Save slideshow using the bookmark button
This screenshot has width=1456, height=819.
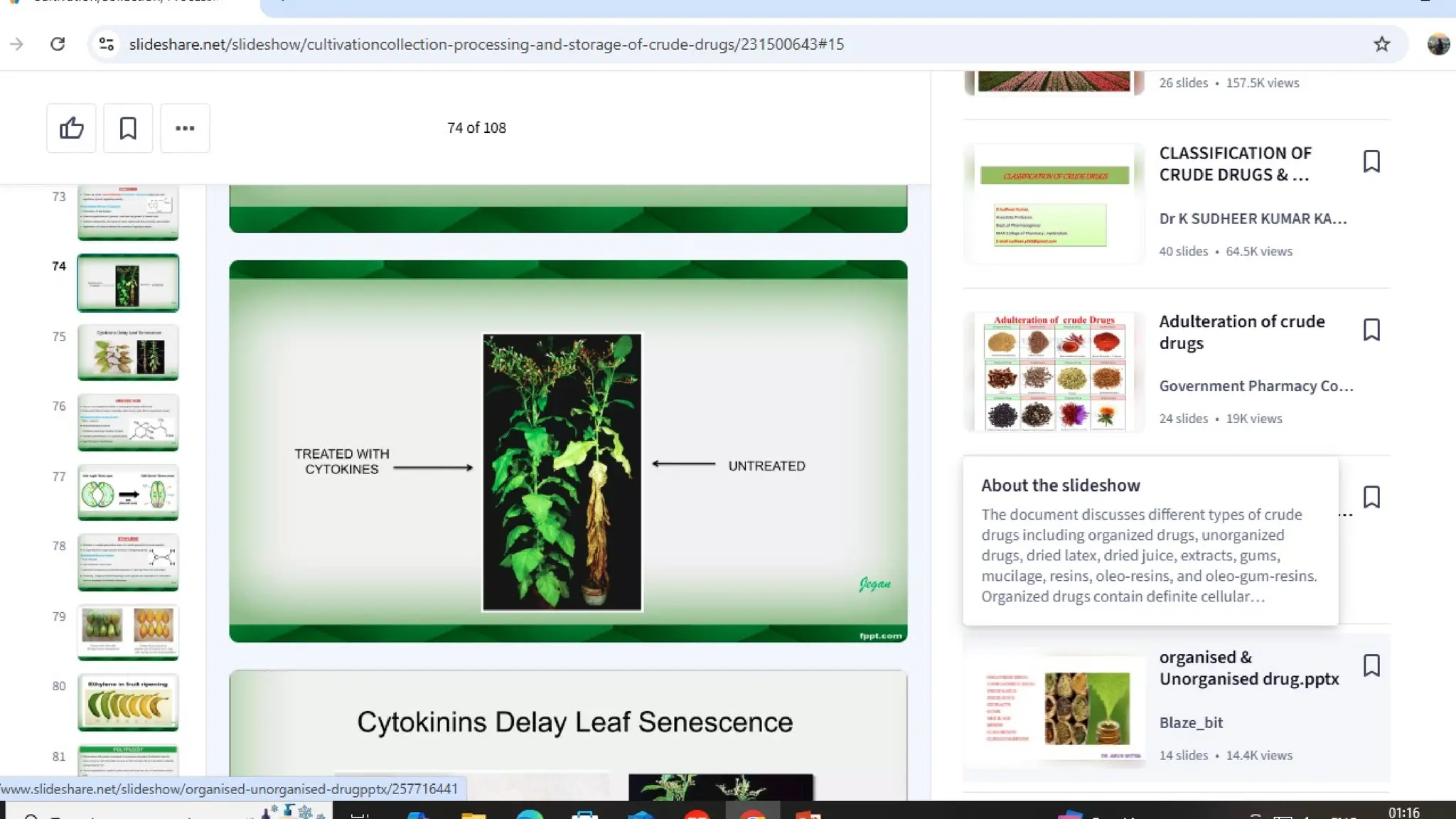pos(128,128)
